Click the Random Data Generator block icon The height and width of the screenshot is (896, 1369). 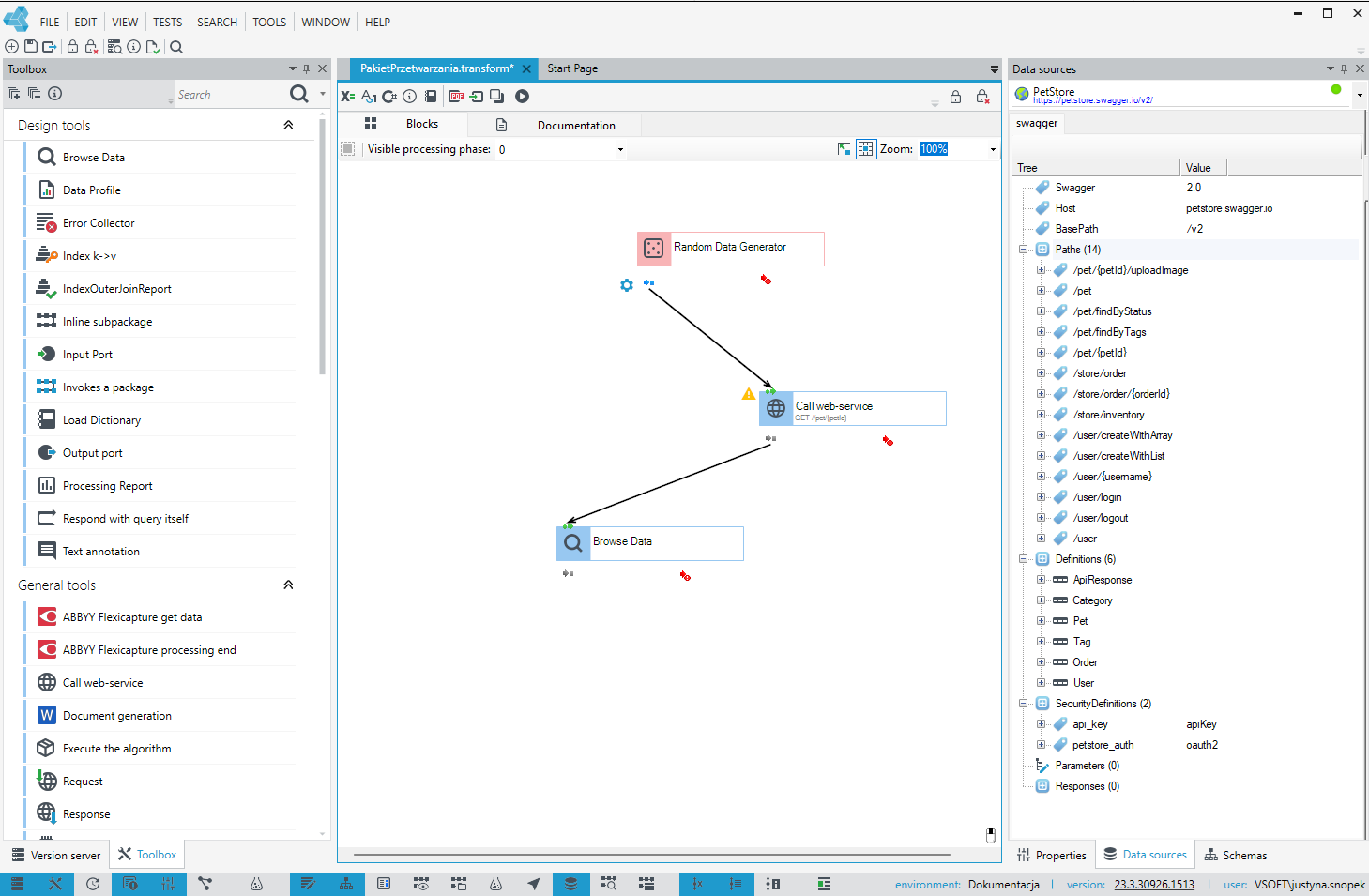(654, 249)
